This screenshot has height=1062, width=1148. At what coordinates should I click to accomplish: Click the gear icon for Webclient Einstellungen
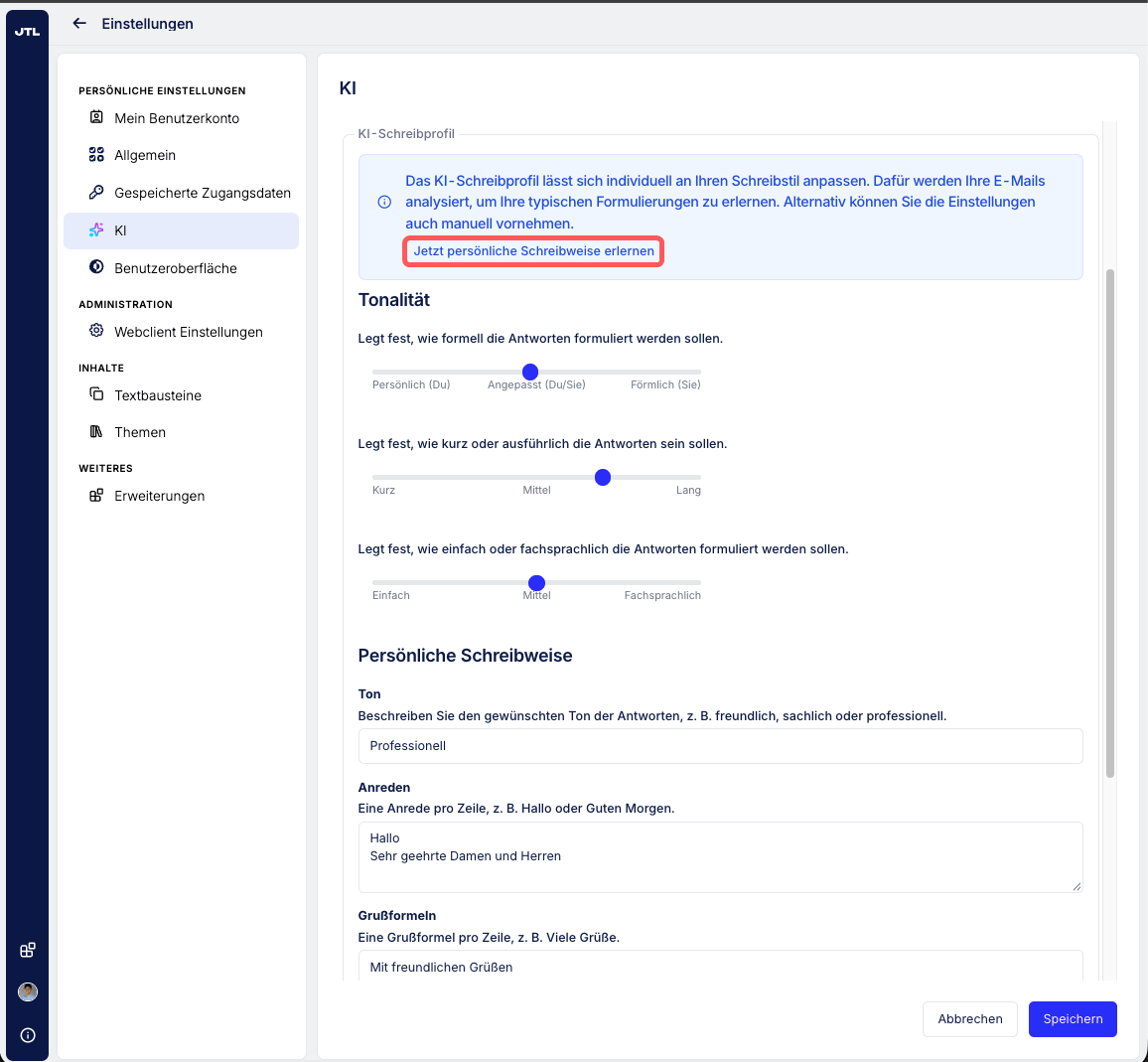coord(96,331)
